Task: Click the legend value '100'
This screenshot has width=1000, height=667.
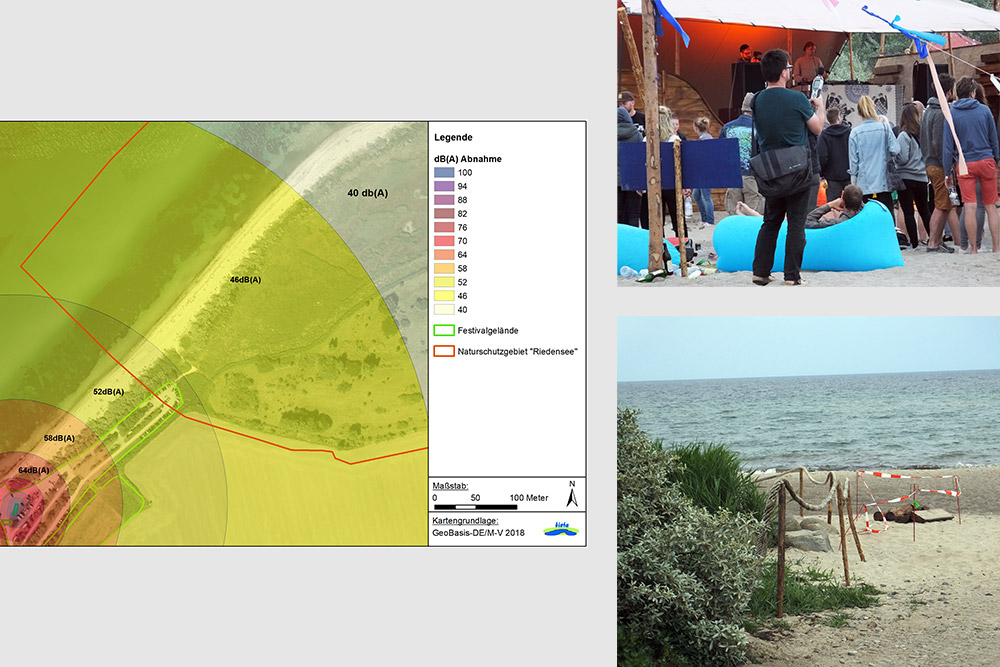Action: coord(465,172)
